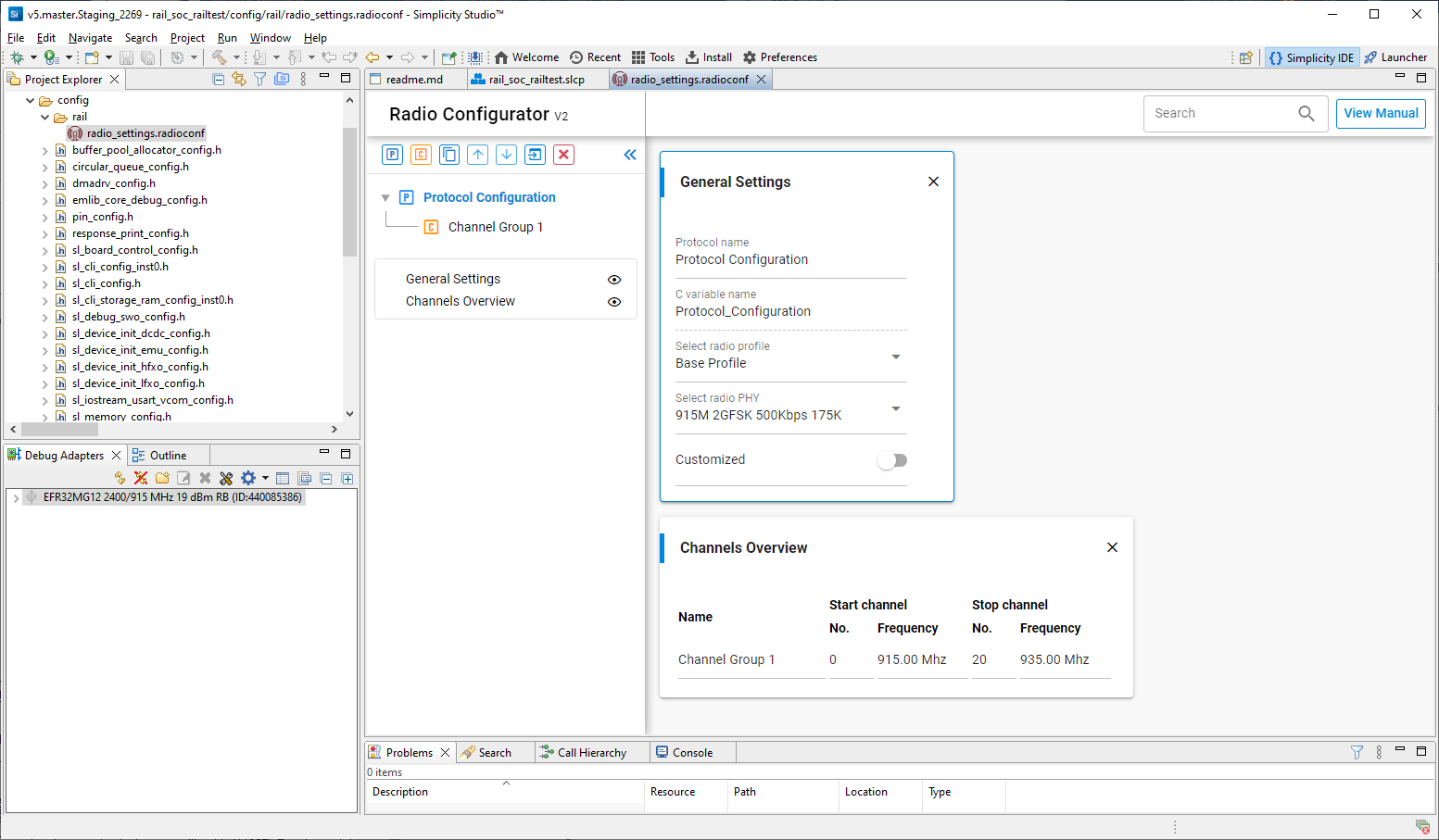Click the move down arrow icon
Image resolution: width=1439 pixels, height=840 pixels.
(507, 155)
